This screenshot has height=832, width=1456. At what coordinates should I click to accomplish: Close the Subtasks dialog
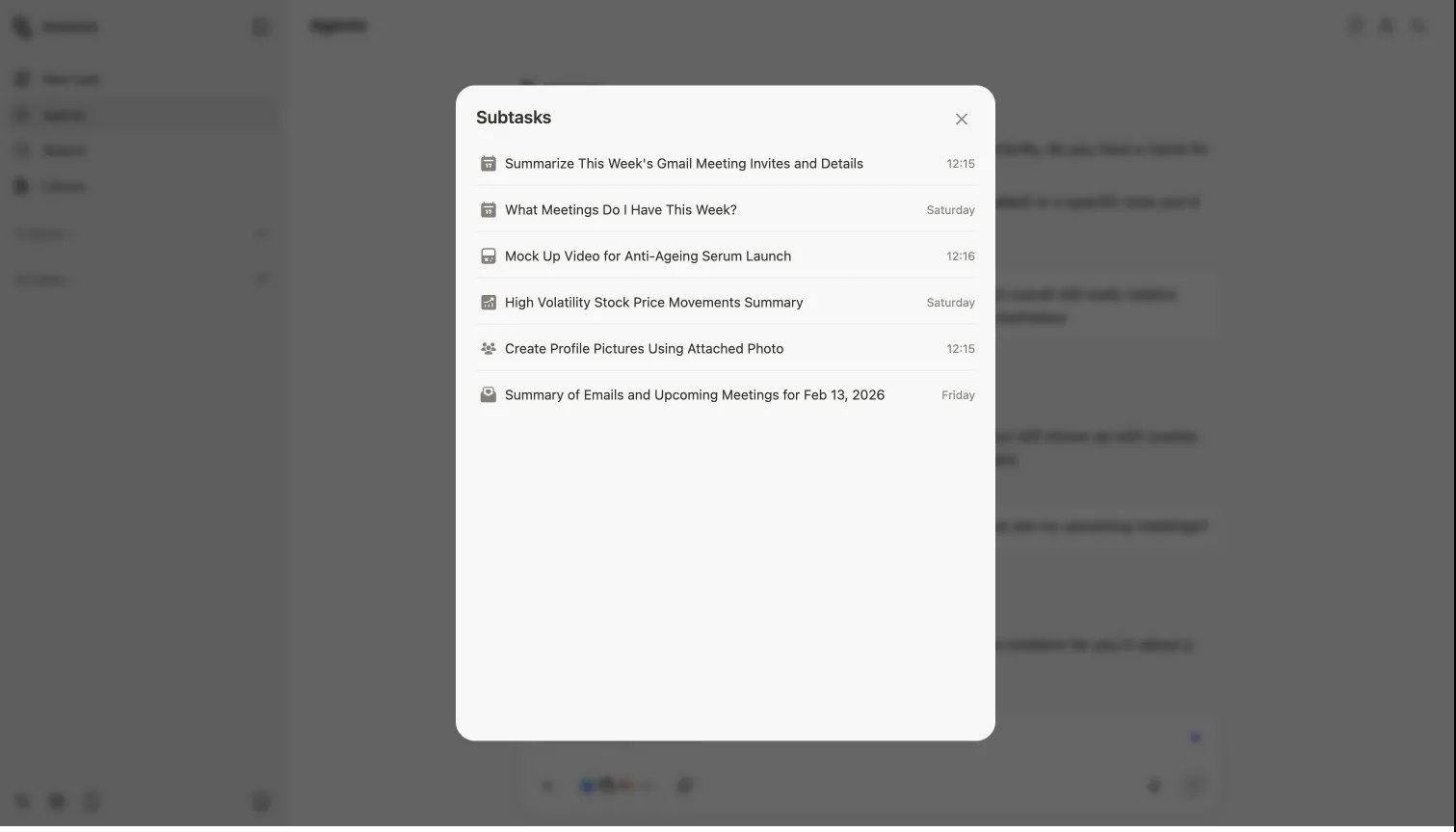click(x=961, y=118)
